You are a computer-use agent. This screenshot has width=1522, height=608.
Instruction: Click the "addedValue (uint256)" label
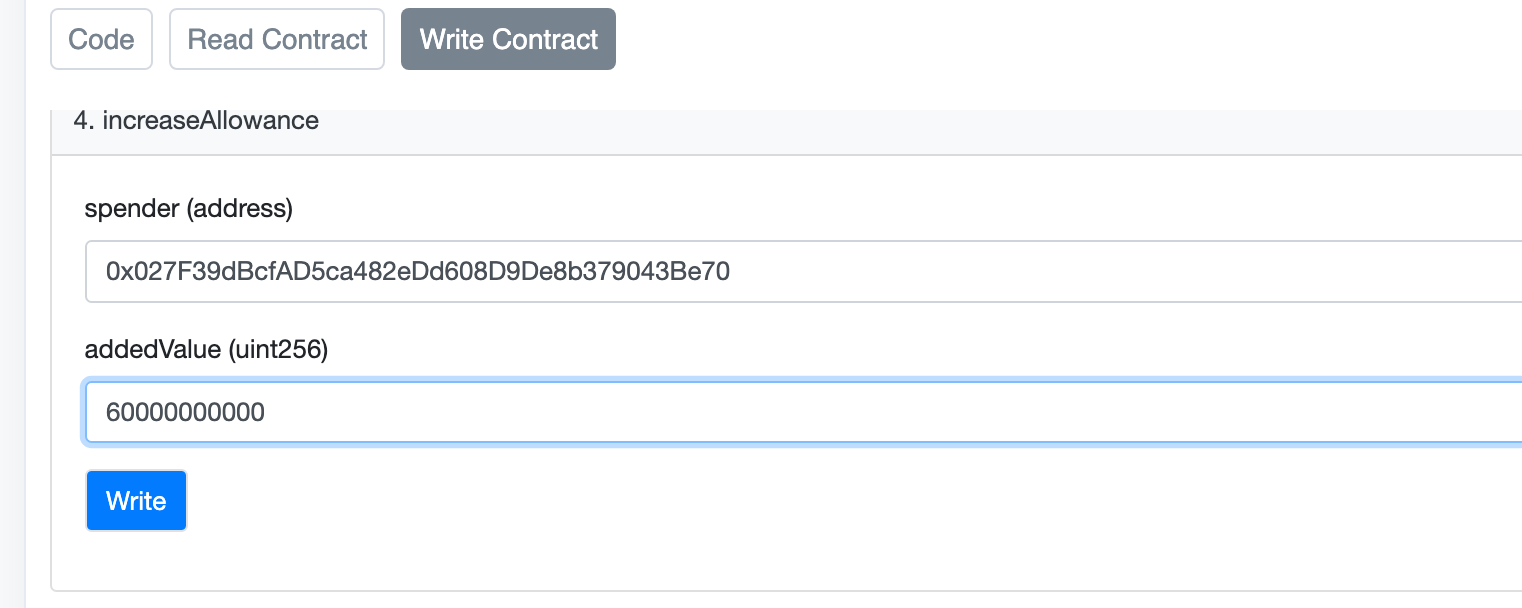click(x=206, y=350)
